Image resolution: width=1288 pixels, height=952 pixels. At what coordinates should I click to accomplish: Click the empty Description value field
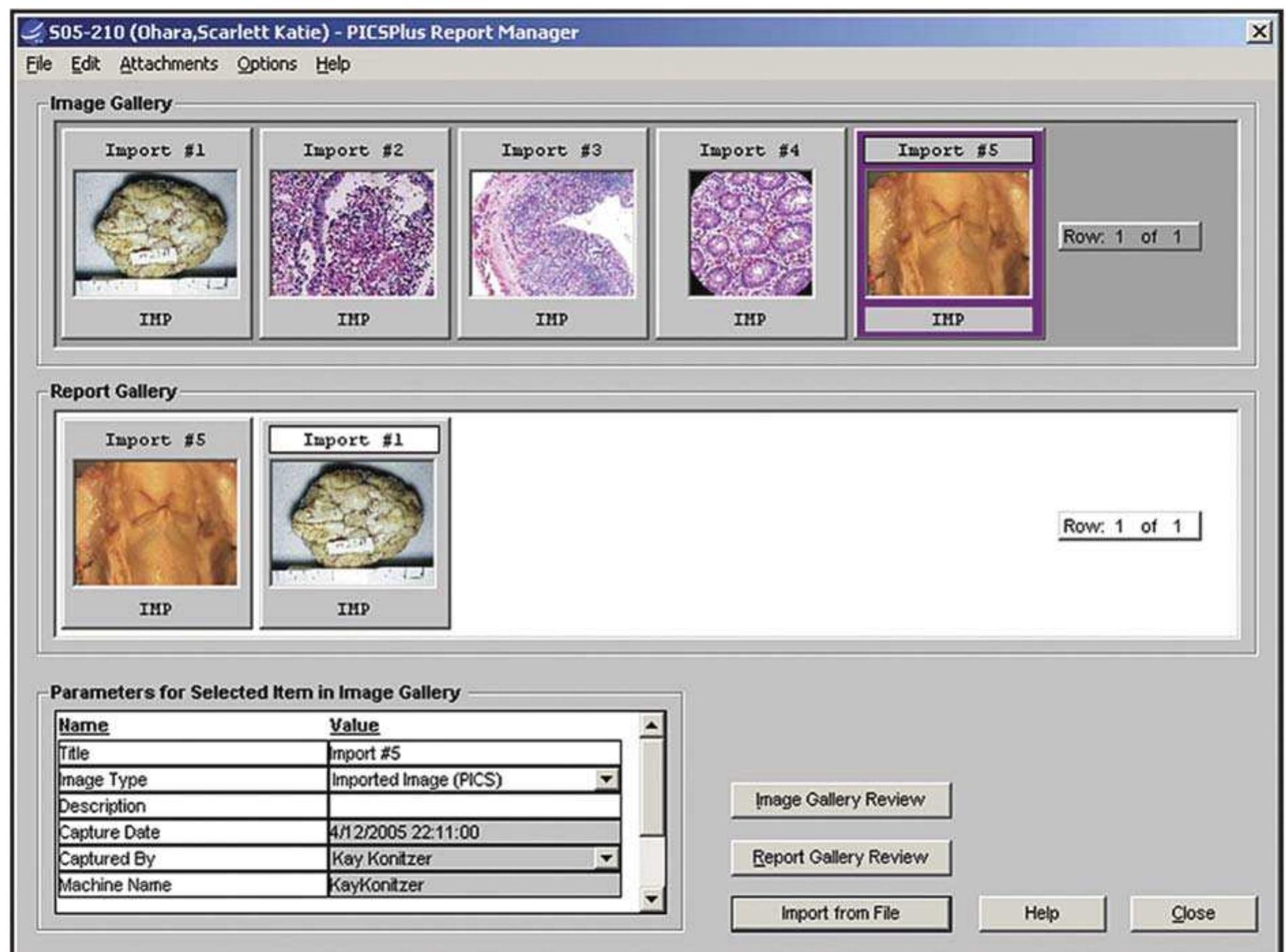(474, 806)
